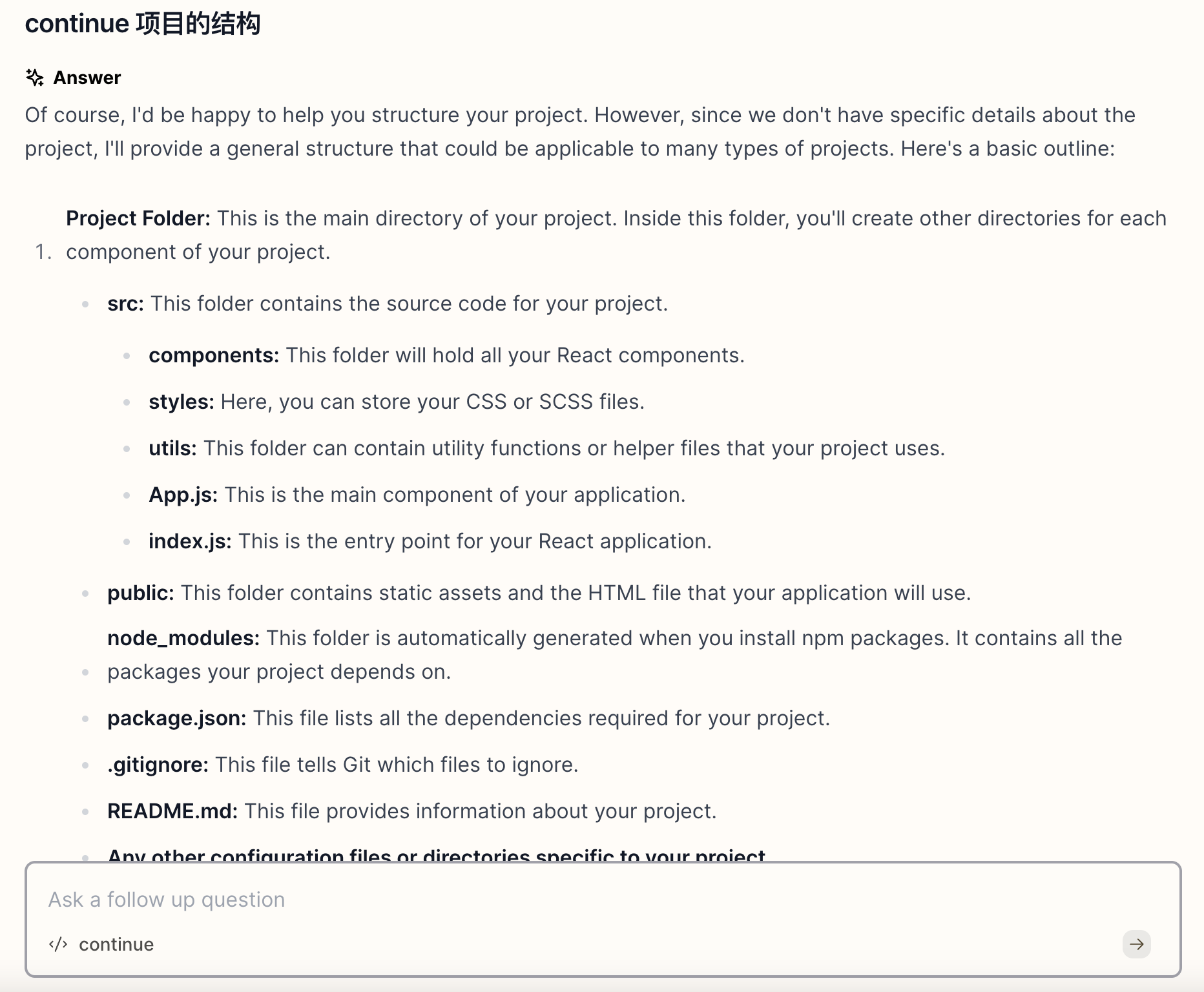Click the bold 'index.js:' entry

190,541
